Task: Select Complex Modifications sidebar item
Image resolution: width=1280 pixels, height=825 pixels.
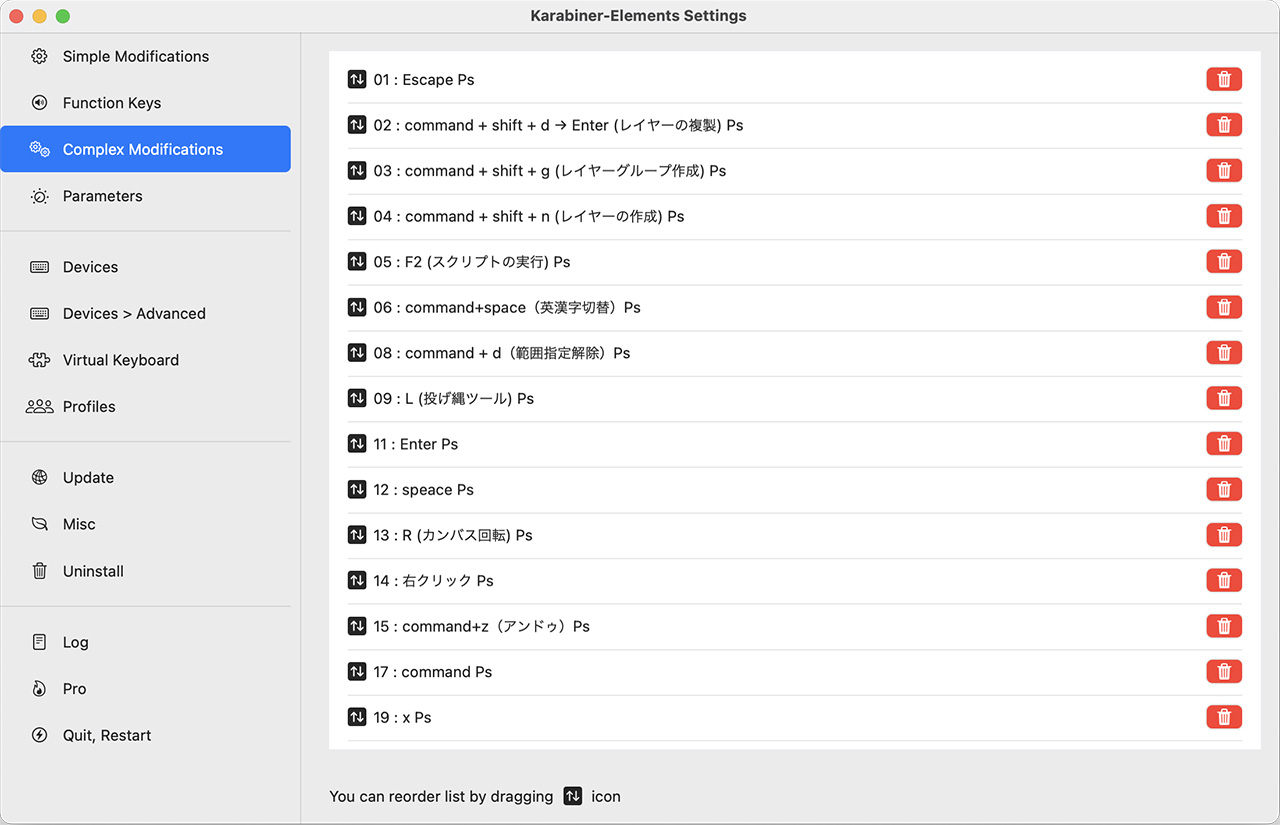Action: (145, 149)
